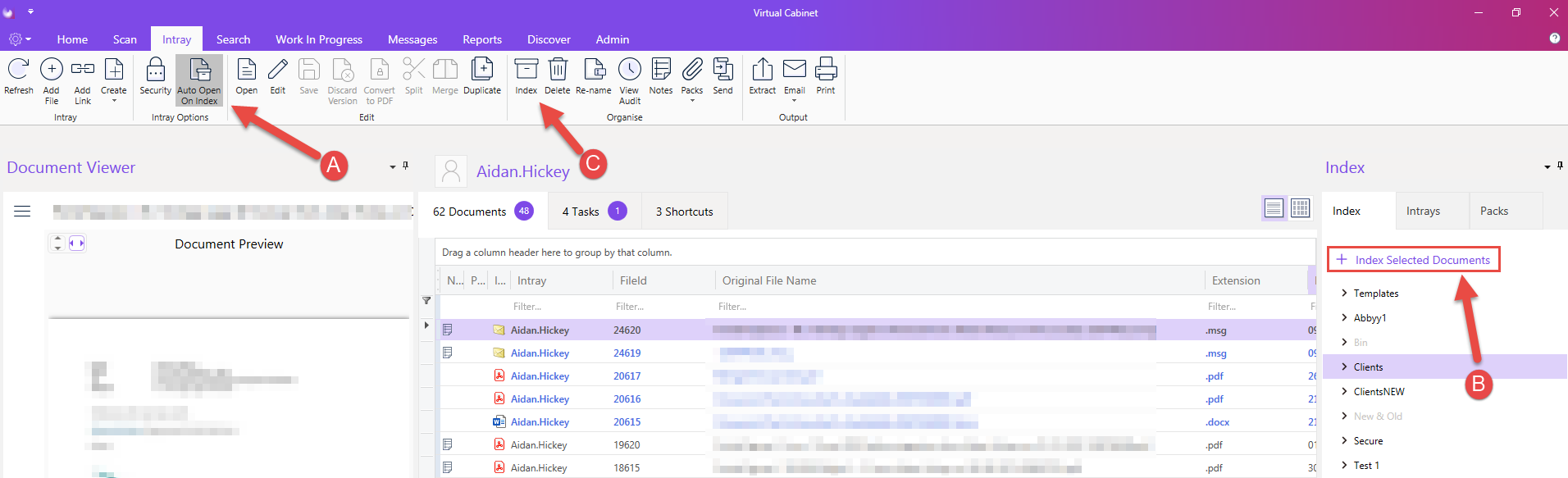The image size is (1568, 478).
Task: Click the Delete trash icon
Action: 558,69
